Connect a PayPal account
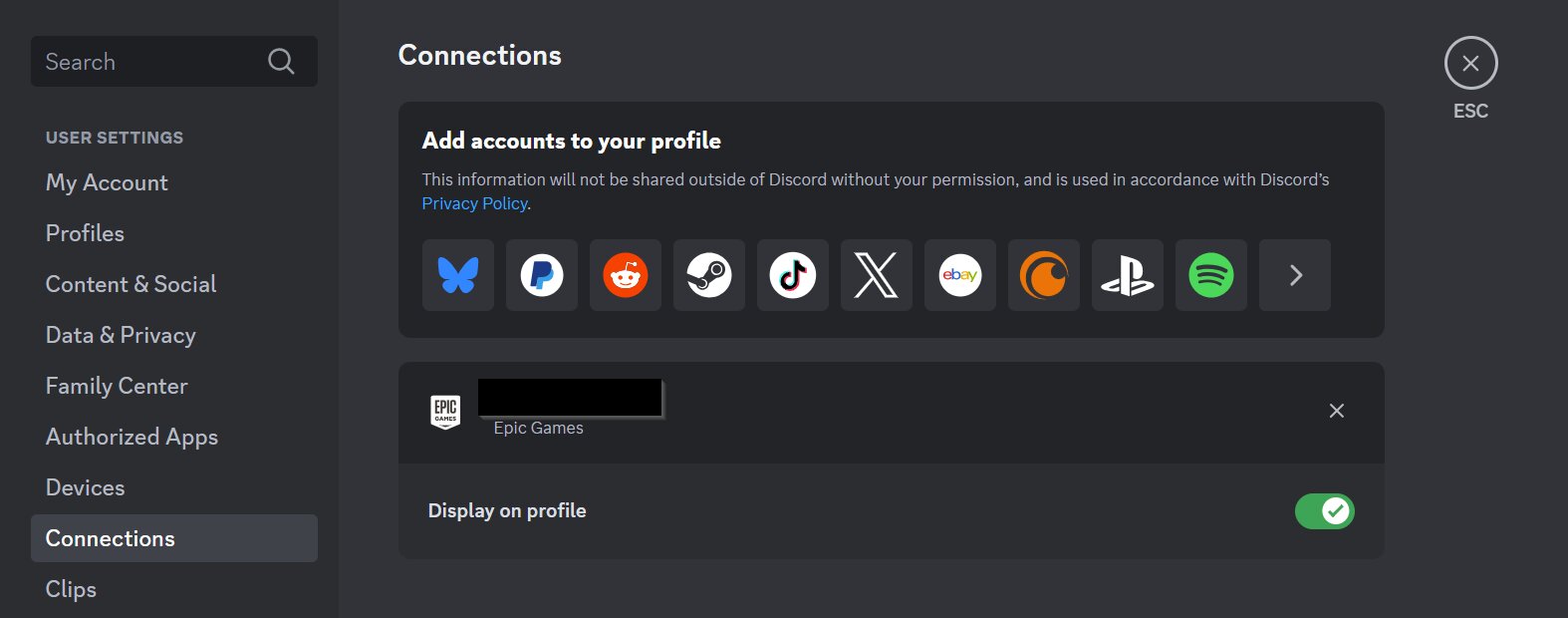This screenshot has width=1568, height=618. 542,275
